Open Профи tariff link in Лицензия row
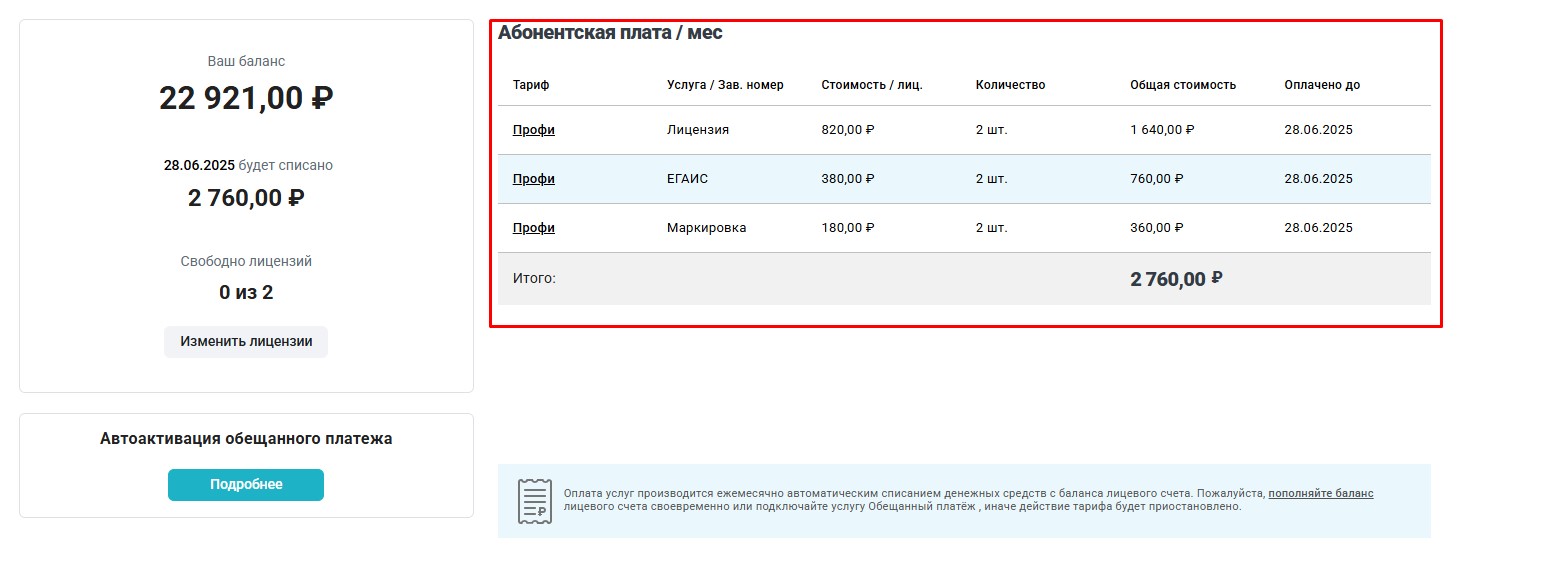This screenshot has width=1554, height=572. coord(534,130)
